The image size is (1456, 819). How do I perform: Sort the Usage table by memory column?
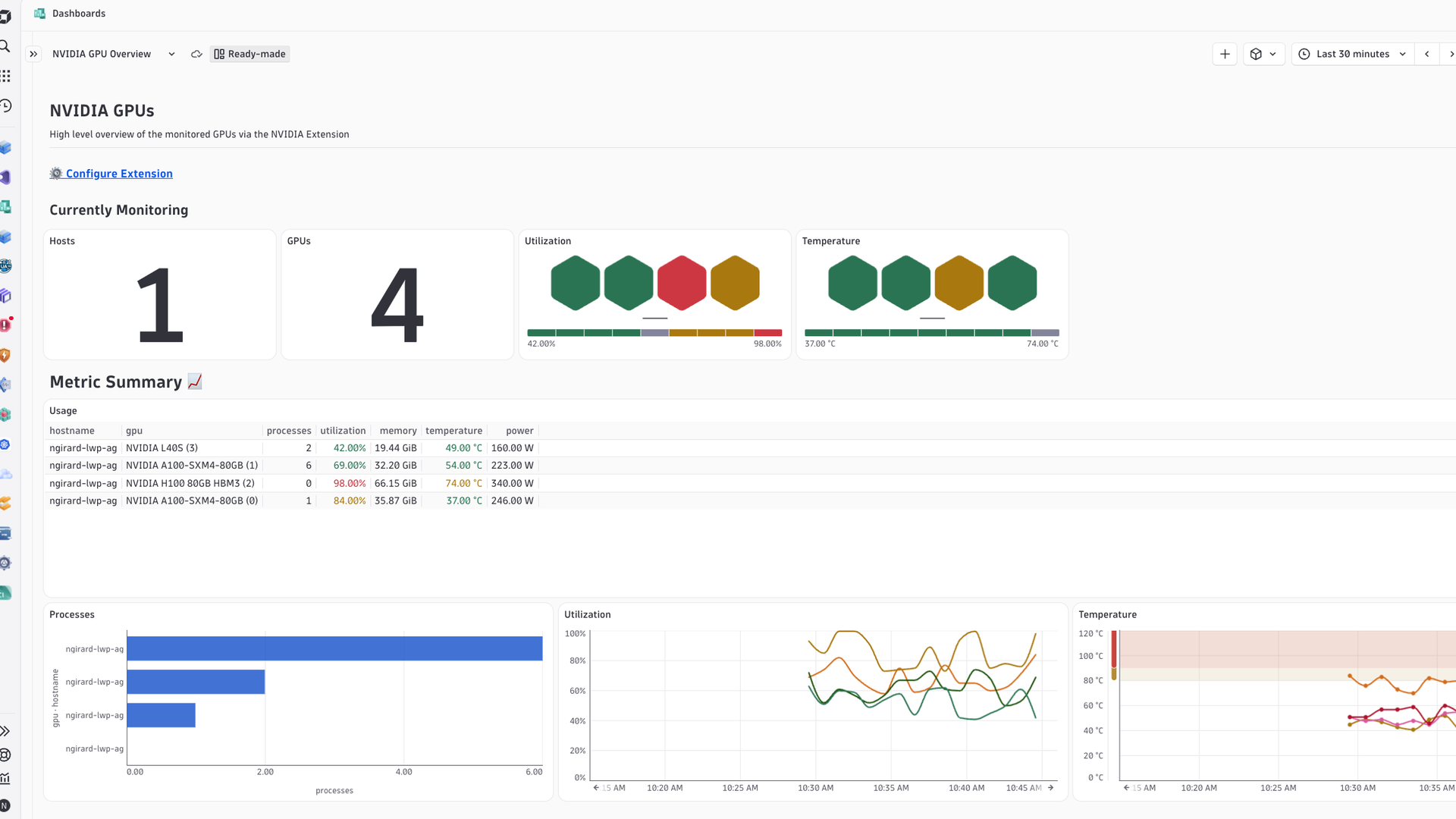(398, 431)
